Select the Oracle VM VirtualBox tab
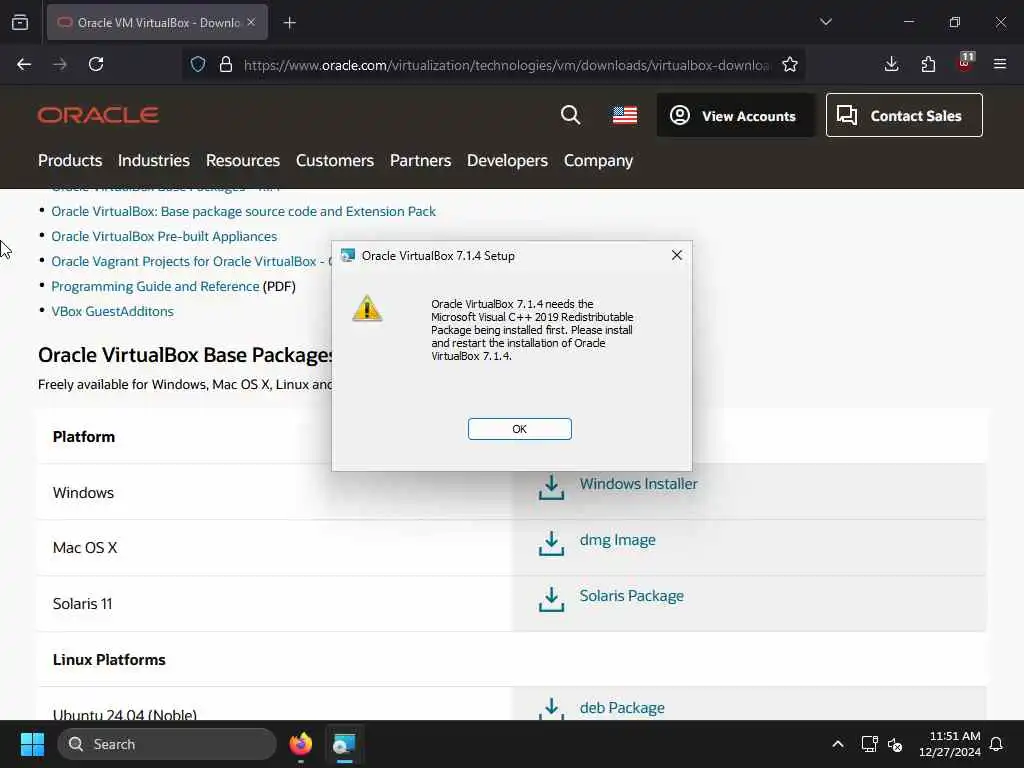This screenshot has height=768, width=1024. click(x=157, y=22)
